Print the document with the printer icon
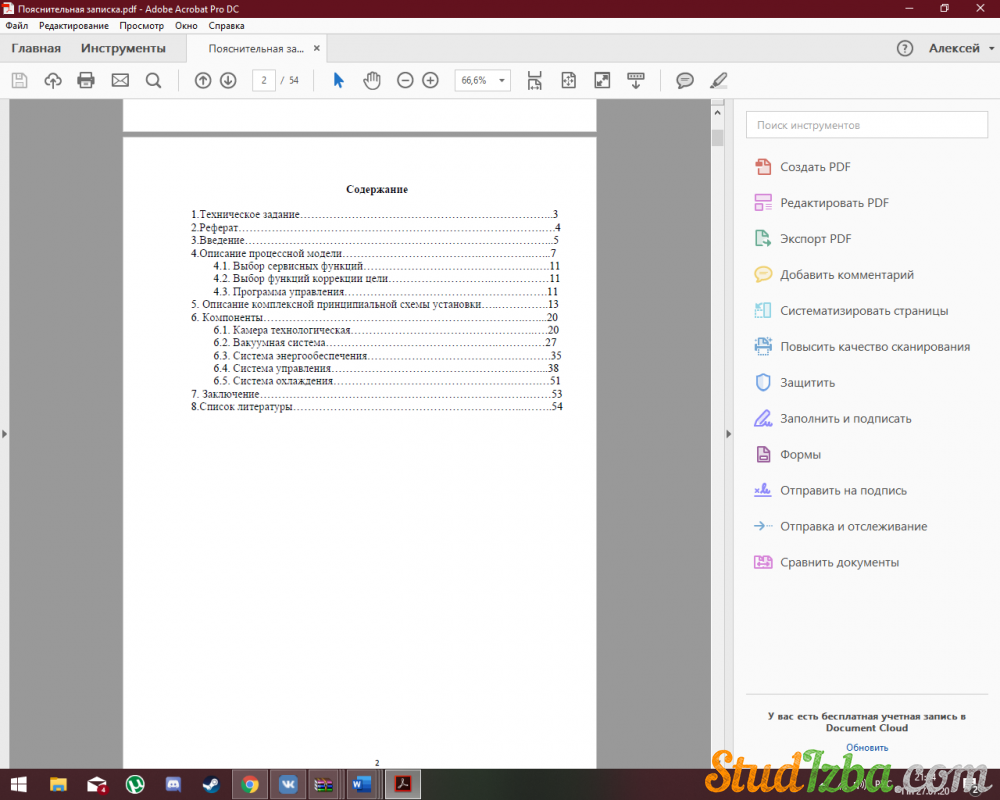The image size is (1000, 800). tap(86, 80)
